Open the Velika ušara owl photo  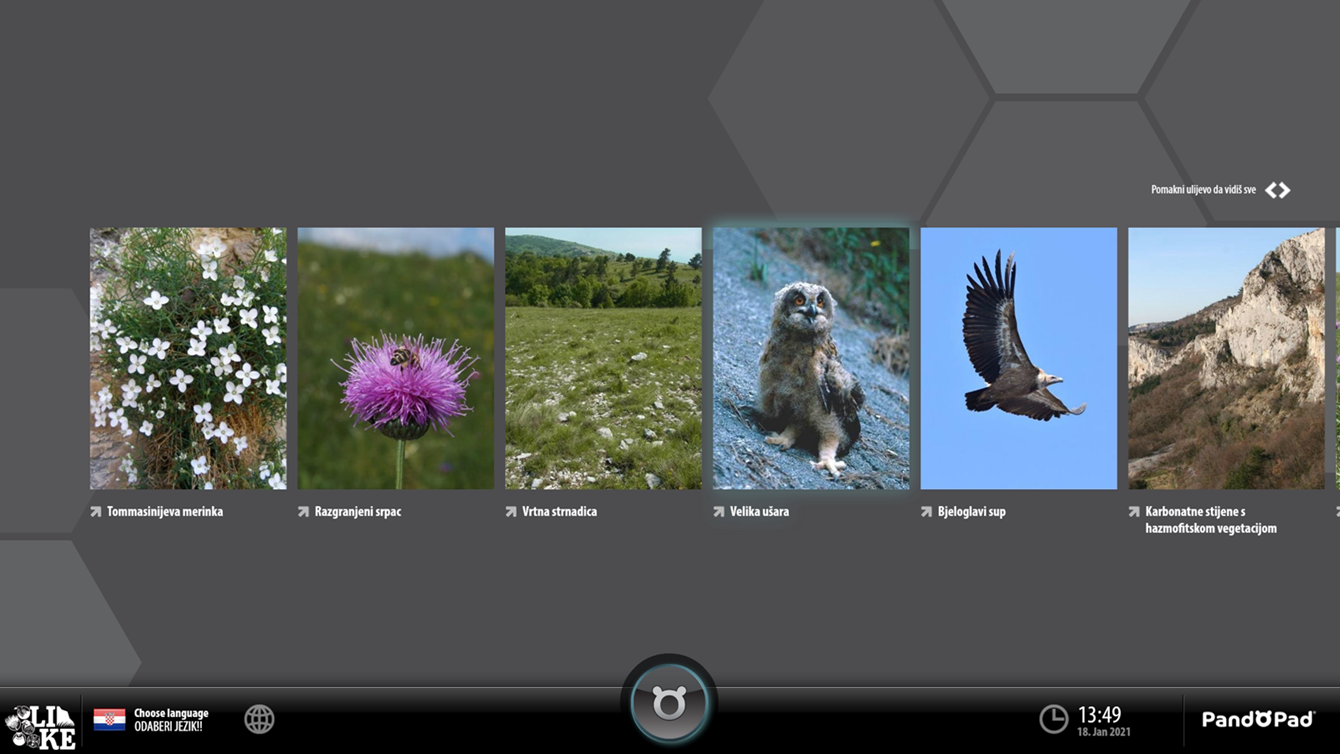tap(811, 358)
